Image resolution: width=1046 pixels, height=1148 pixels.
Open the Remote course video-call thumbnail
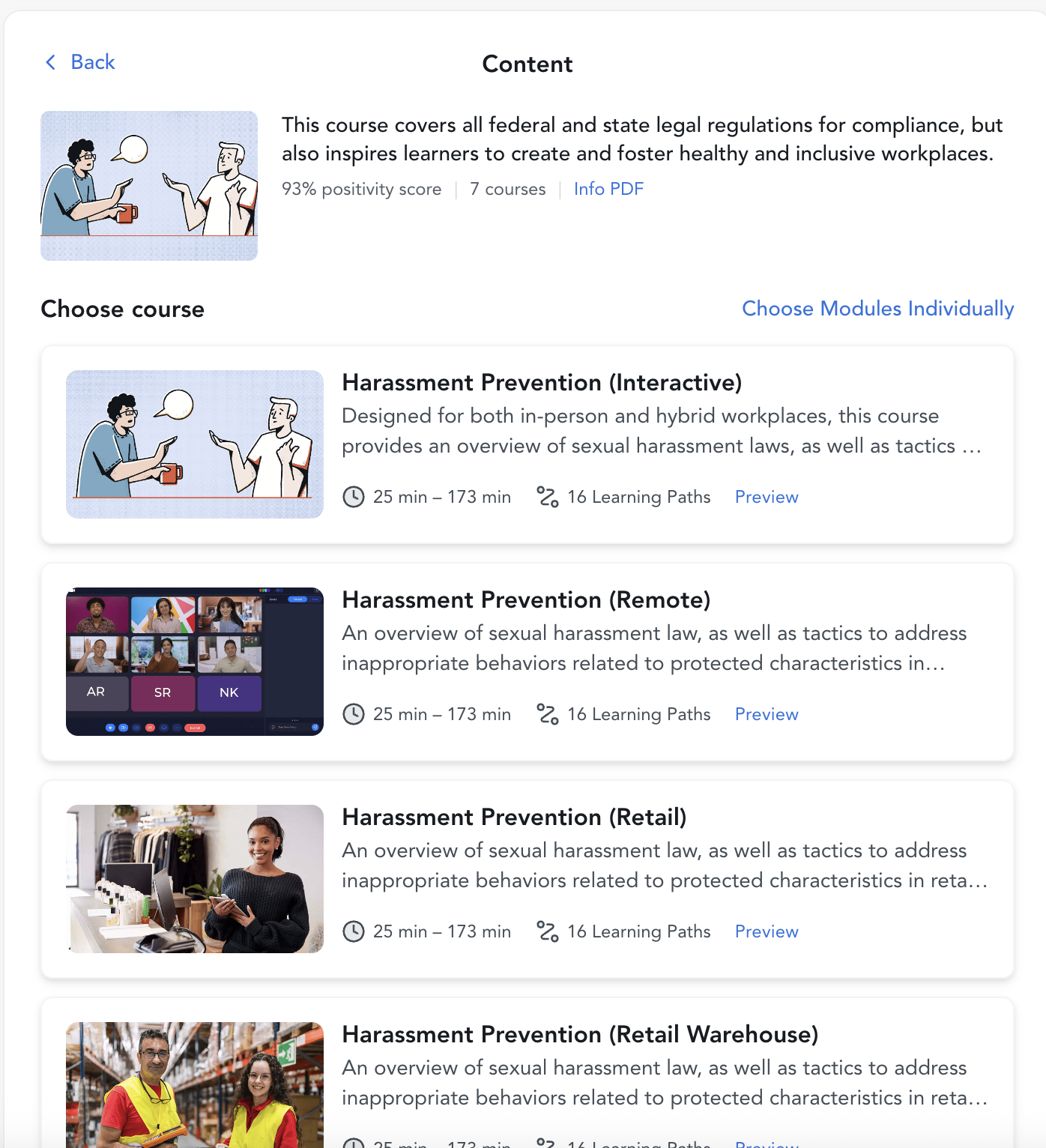tap(195, 662)
